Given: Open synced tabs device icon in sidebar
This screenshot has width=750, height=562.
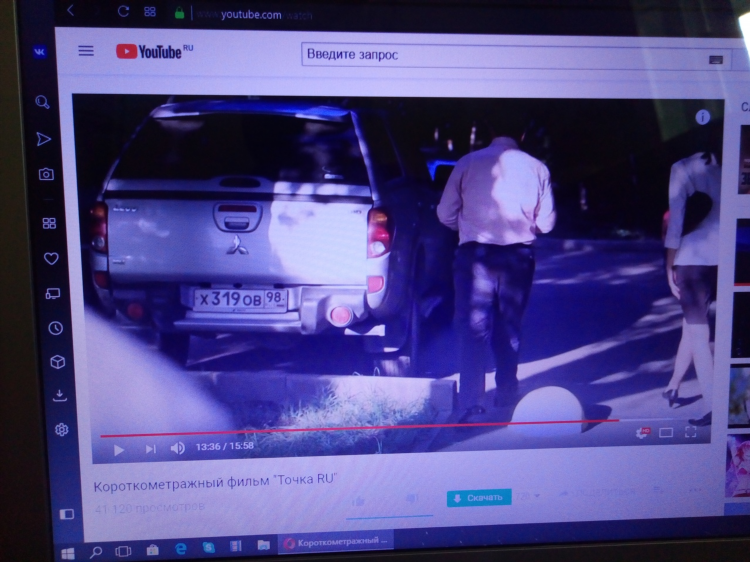Looking at the screenshot, I should click(53, 294).
